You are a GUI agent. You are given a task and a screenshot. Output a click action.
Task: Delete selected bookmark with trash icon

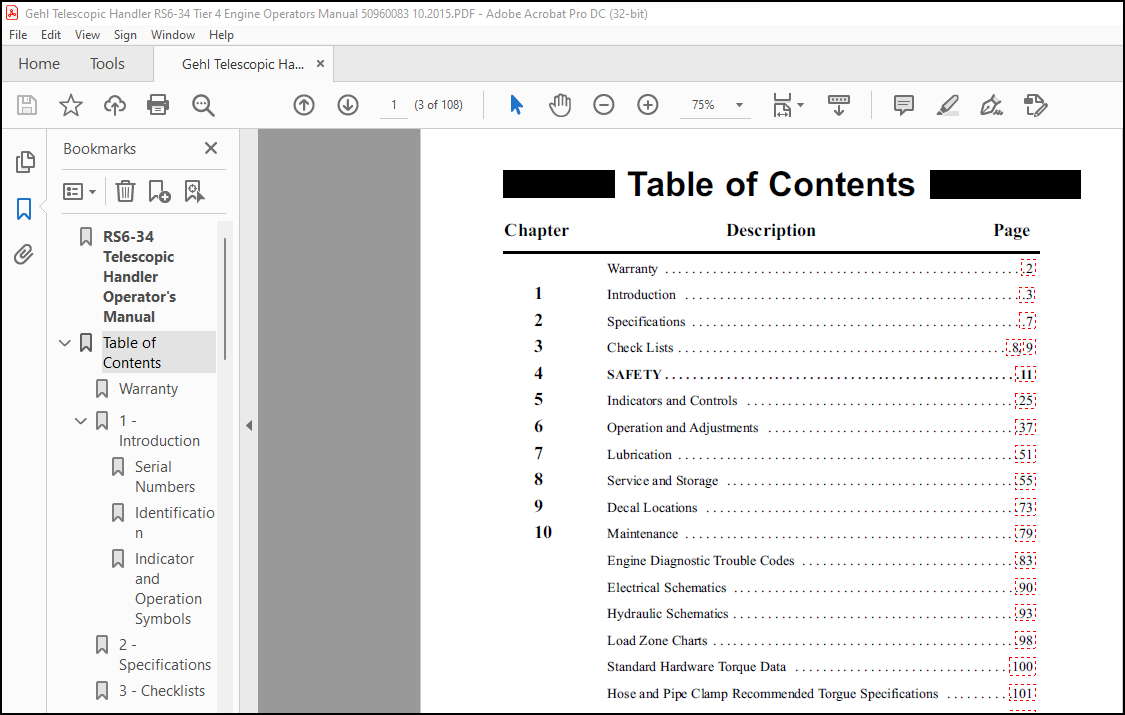(x=126, y=191)
